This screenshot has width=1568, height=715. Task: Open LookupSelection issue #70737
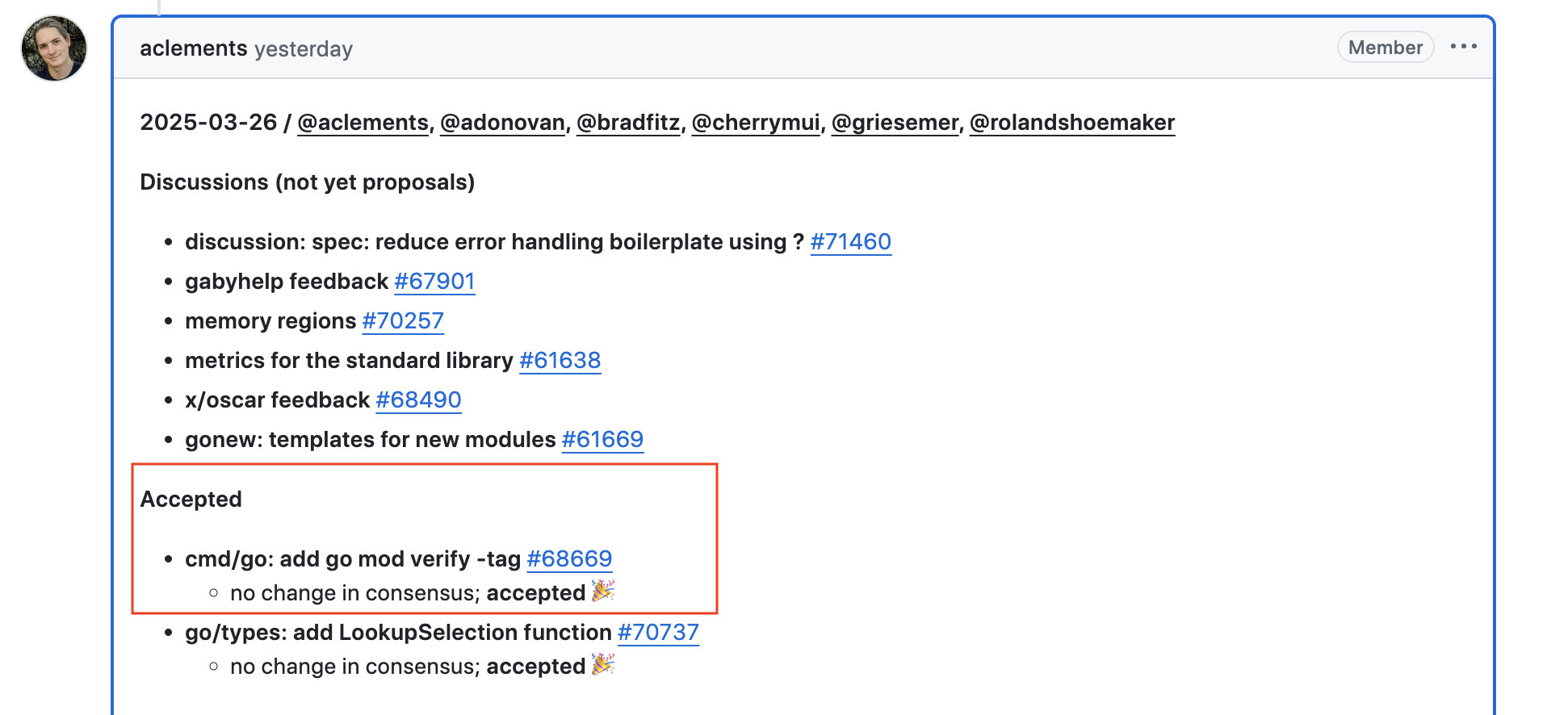tap(658, 633)
